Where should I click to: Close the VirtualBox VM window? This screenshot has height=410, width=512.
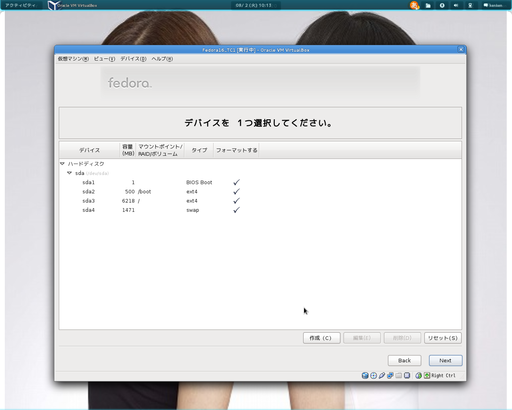coord(461,49)
